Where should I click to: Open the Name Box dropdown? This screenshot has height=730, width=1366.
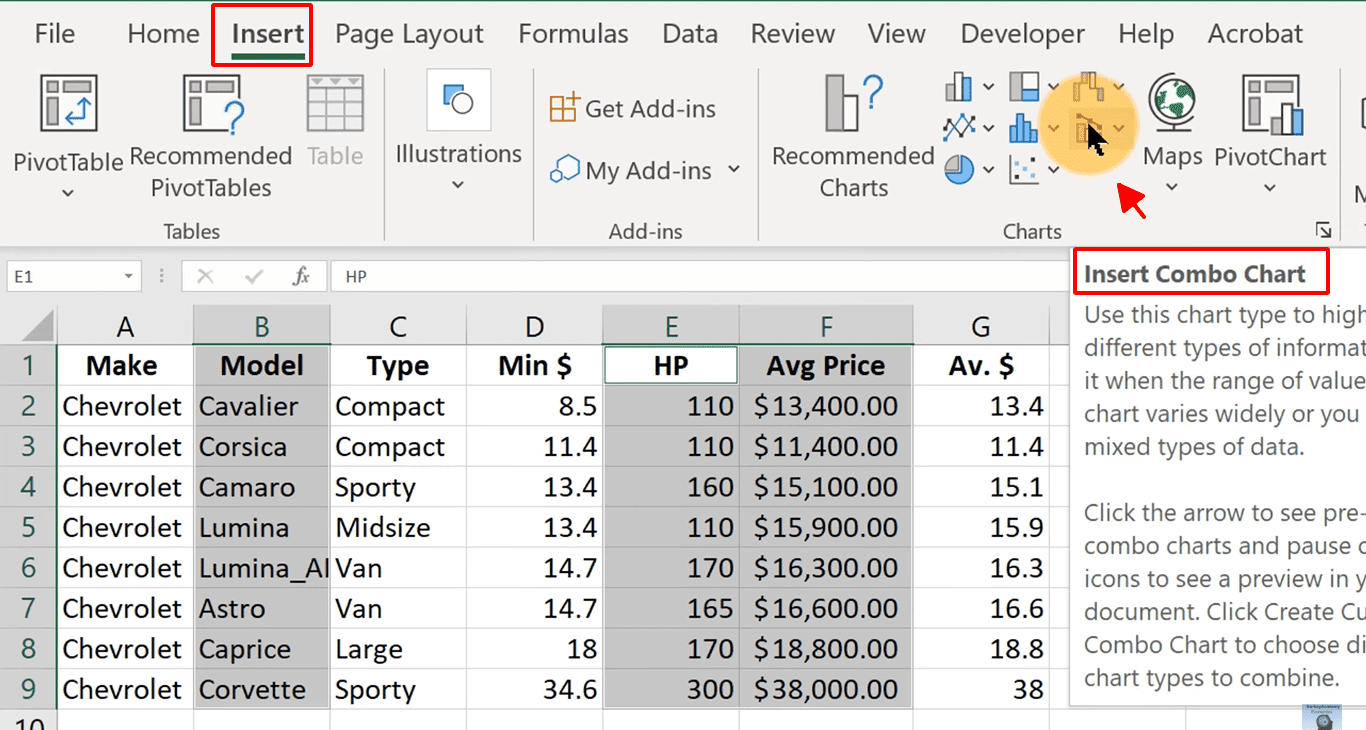[129, 277]
